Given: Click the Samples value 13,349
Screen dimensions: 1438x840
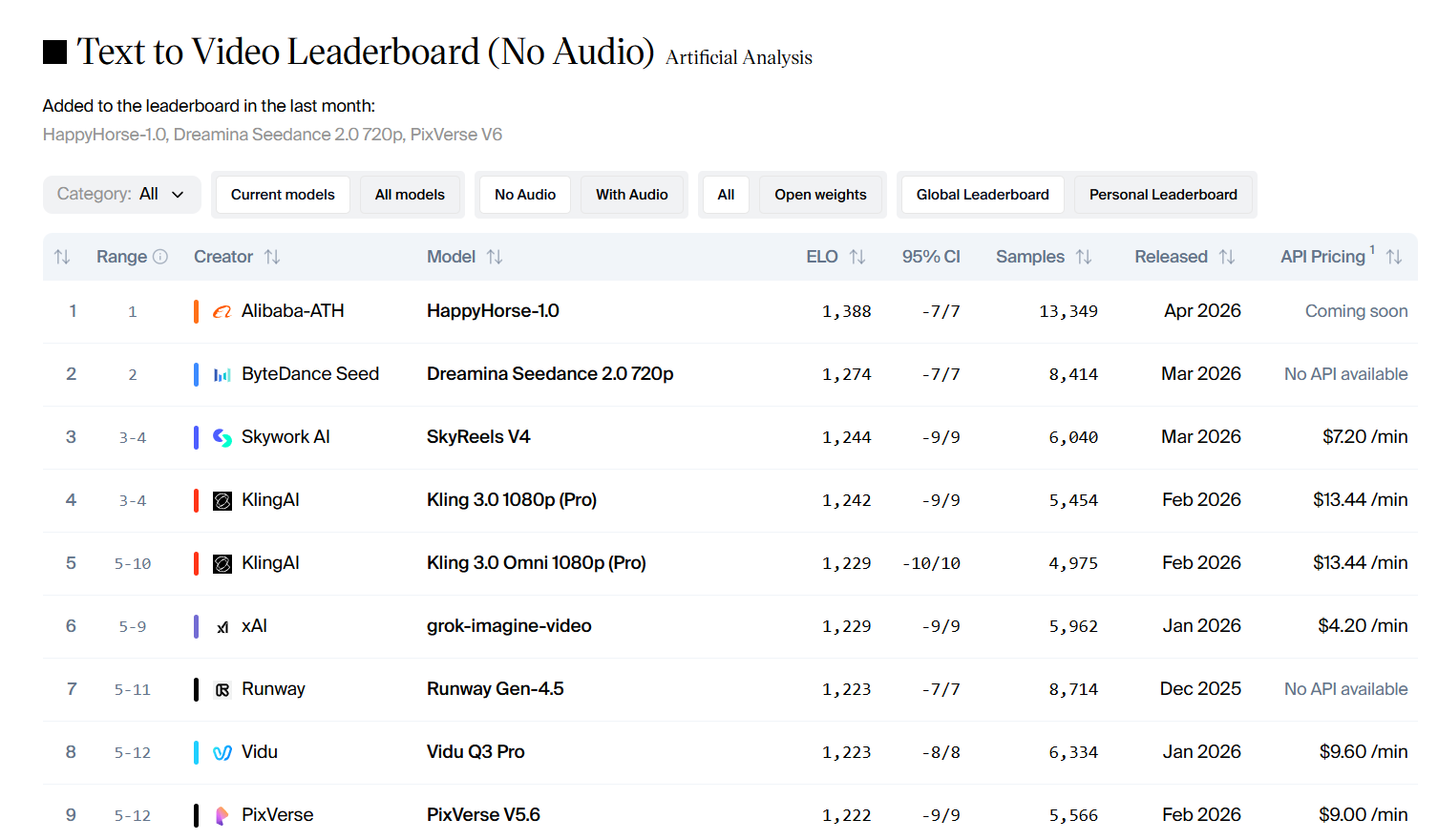Looking at the screenshot, I should pyautogui.click(x=1068, y=311).
